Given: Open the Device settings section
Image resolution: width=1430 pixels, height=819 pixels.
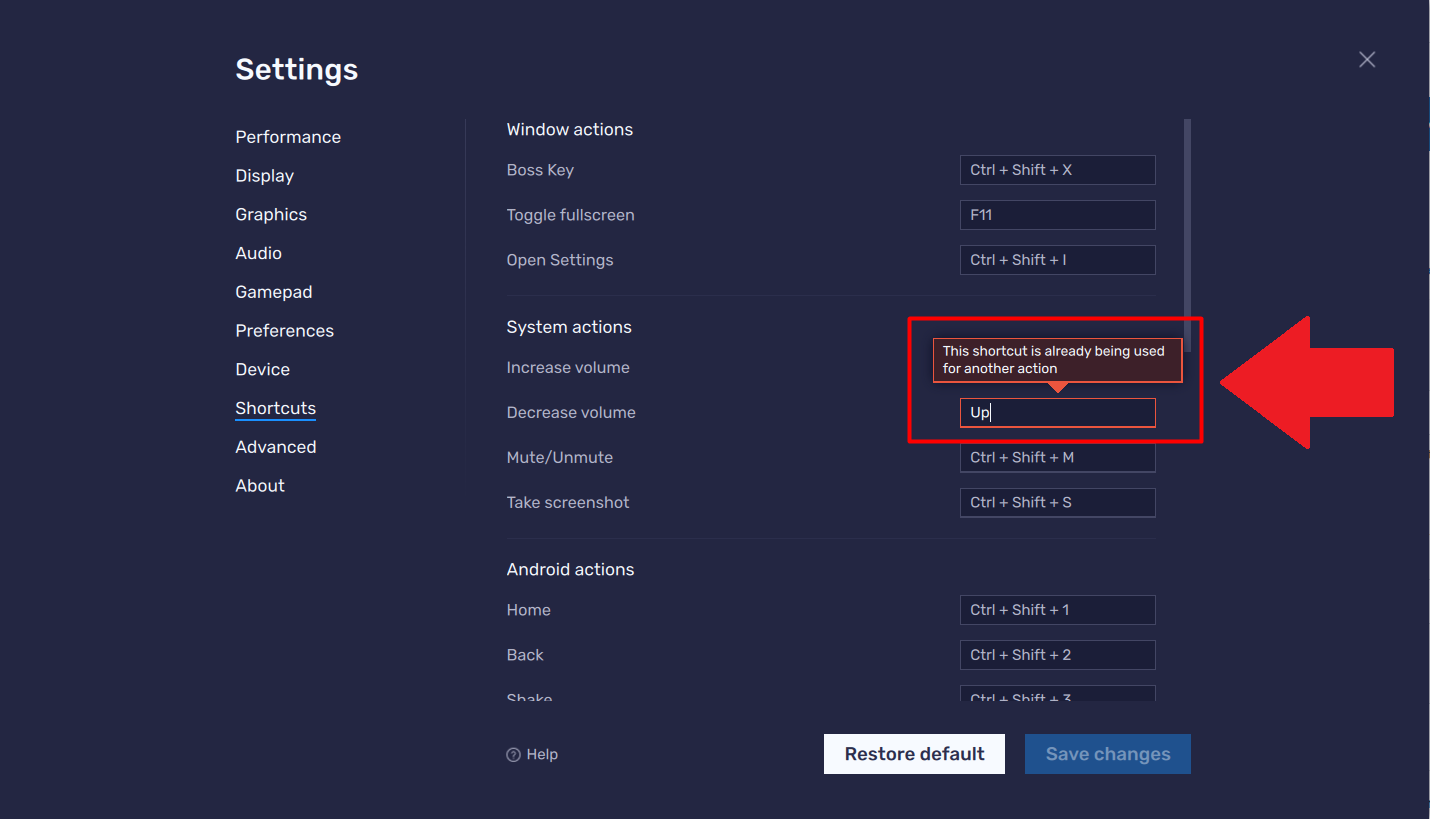Looking at the screenshot, I should [x=262, y=369].
